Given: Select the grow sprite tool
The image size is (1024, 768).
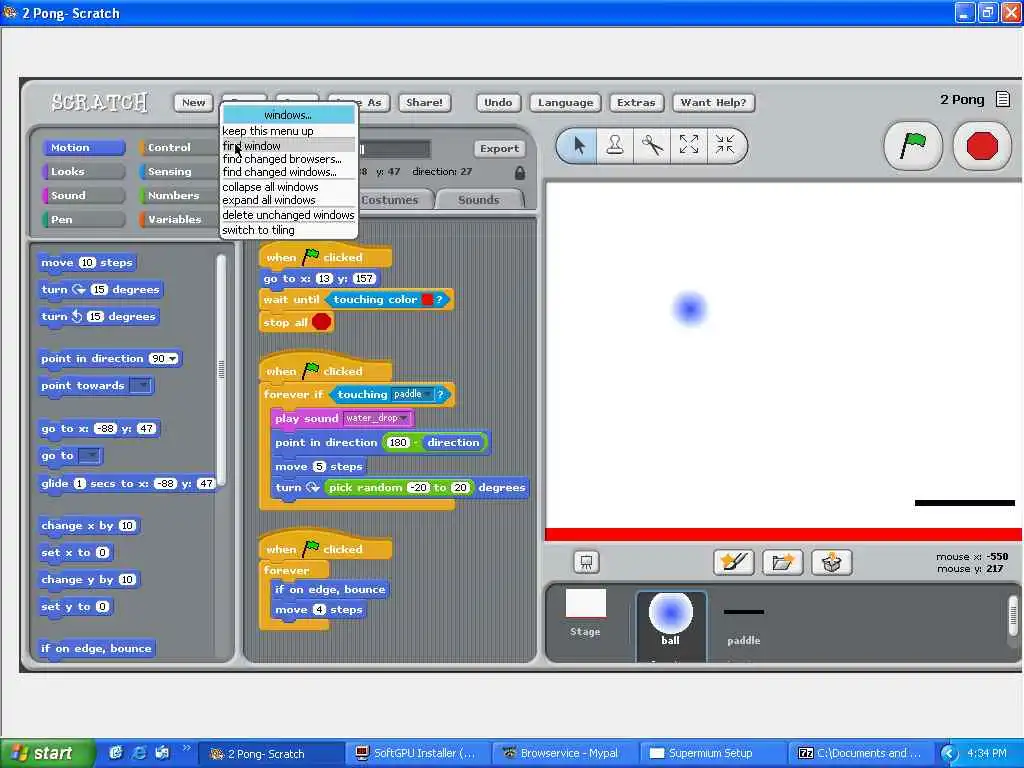Looking at the screenshot, I should pyautogui.click(x=688, y=145).
